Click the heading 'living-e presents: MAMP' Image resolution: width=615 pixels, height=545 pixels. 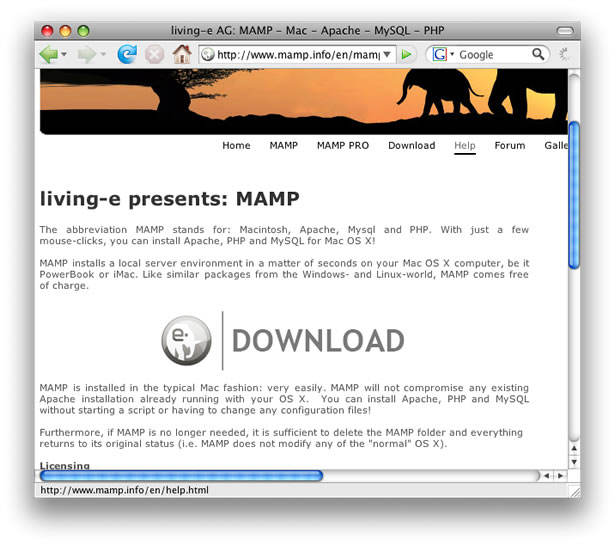pos(169,199)
